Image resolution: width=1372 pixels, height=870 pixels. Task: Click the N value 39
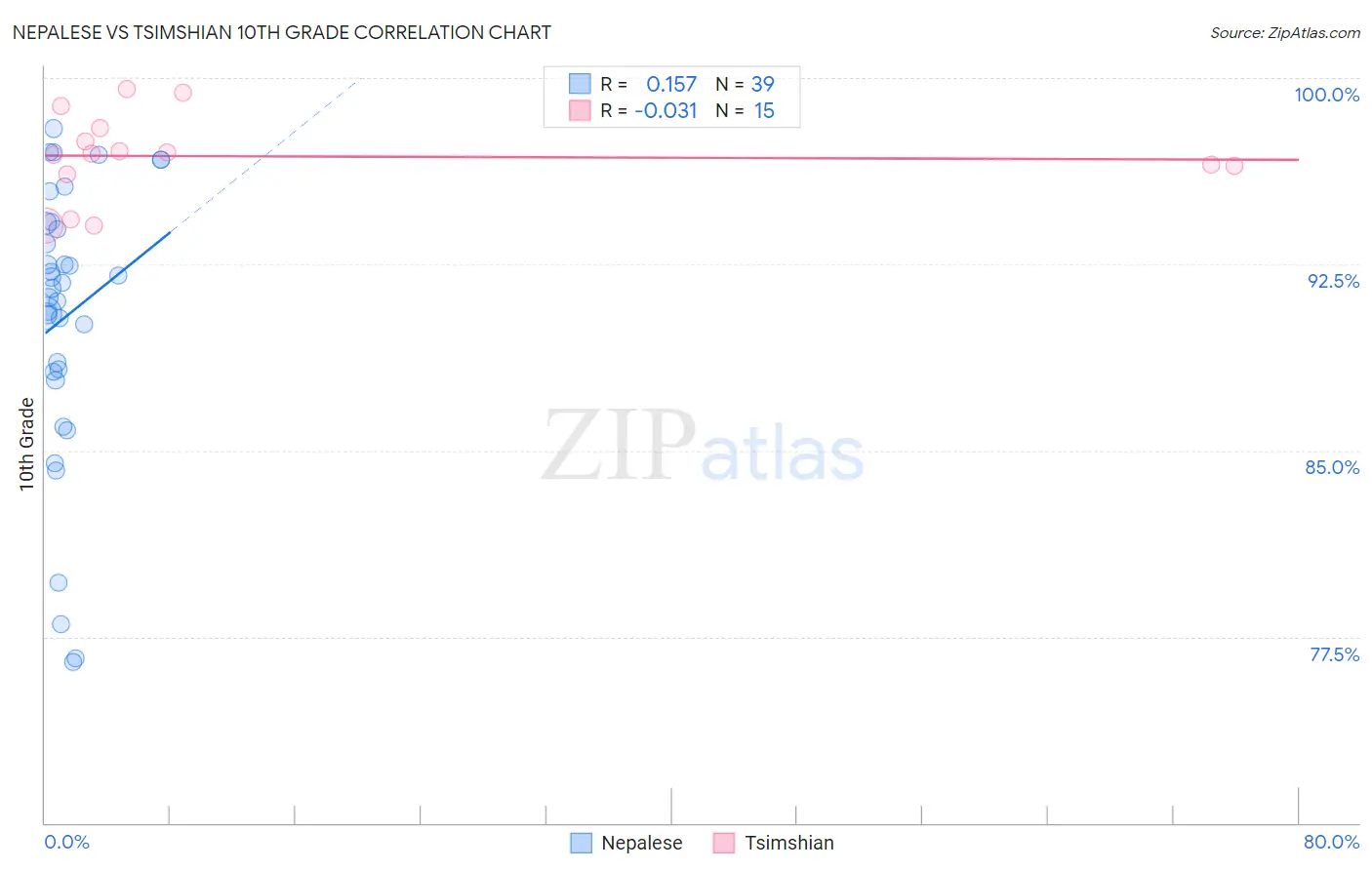click(762, 84)
